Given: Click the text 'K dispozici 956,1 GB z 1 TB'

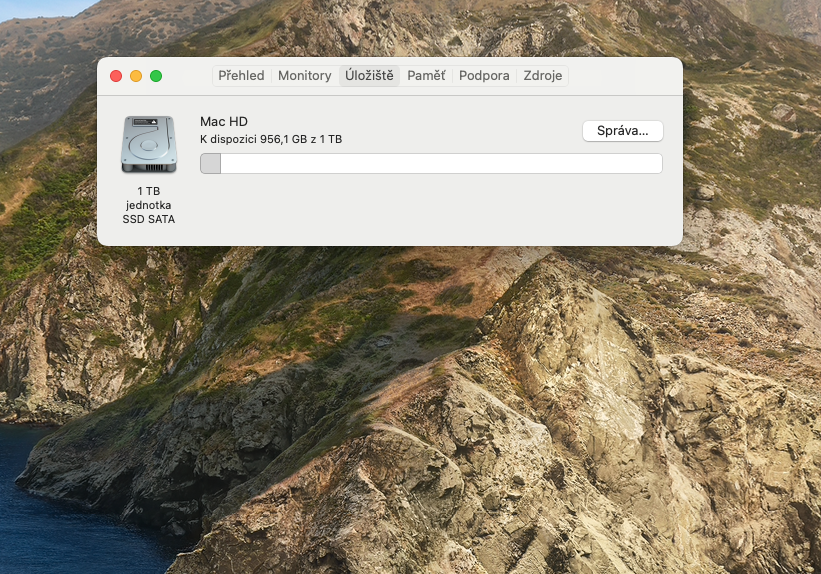Looking at the screenshot, I should click(271, 139).
